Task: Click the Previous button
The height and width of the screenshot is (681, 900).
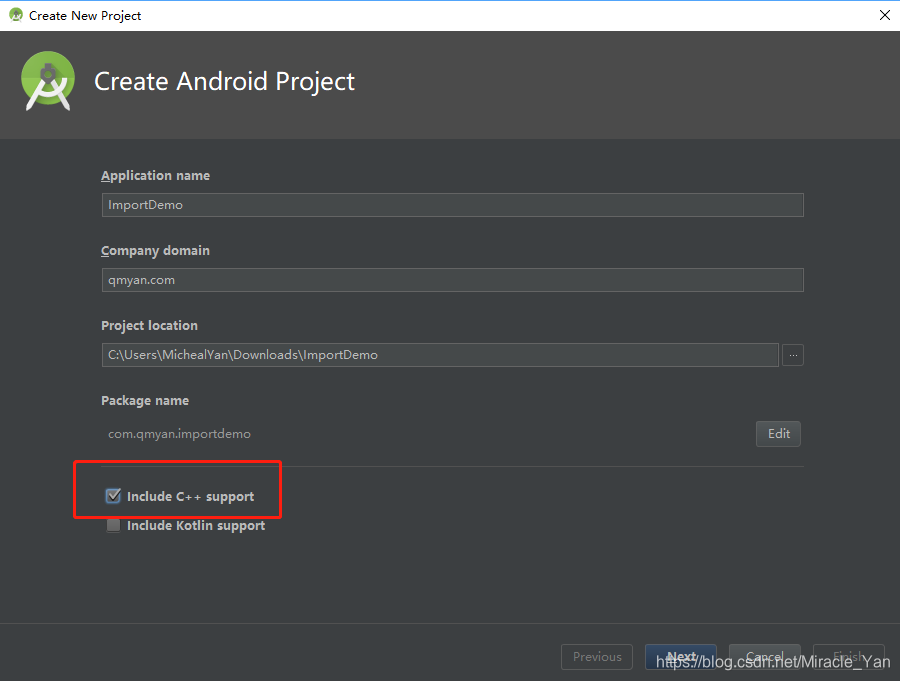Action: (597, 656)
